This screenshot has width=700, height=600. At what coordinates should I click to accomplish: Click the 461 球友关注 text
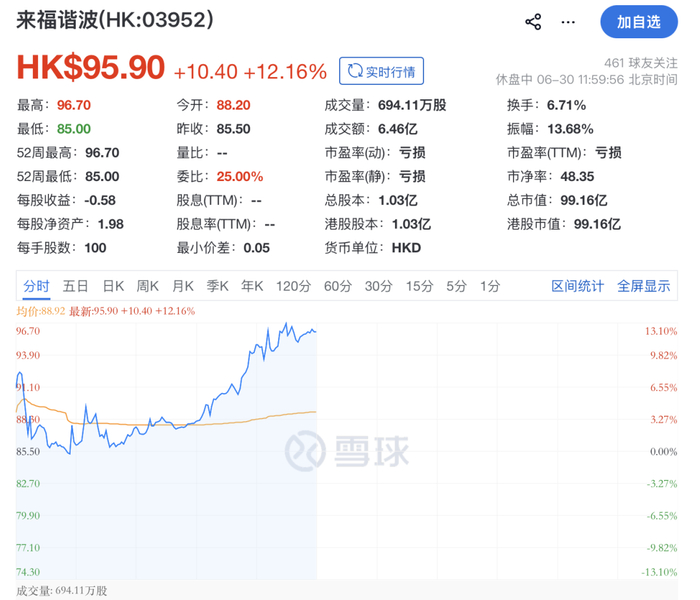[x=641, y=63]
